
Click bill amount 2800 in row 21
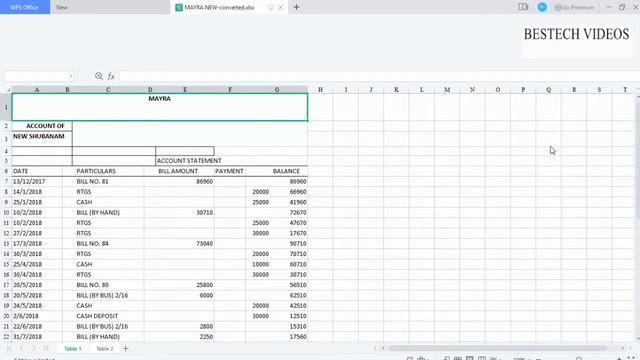tap(179, 327)
